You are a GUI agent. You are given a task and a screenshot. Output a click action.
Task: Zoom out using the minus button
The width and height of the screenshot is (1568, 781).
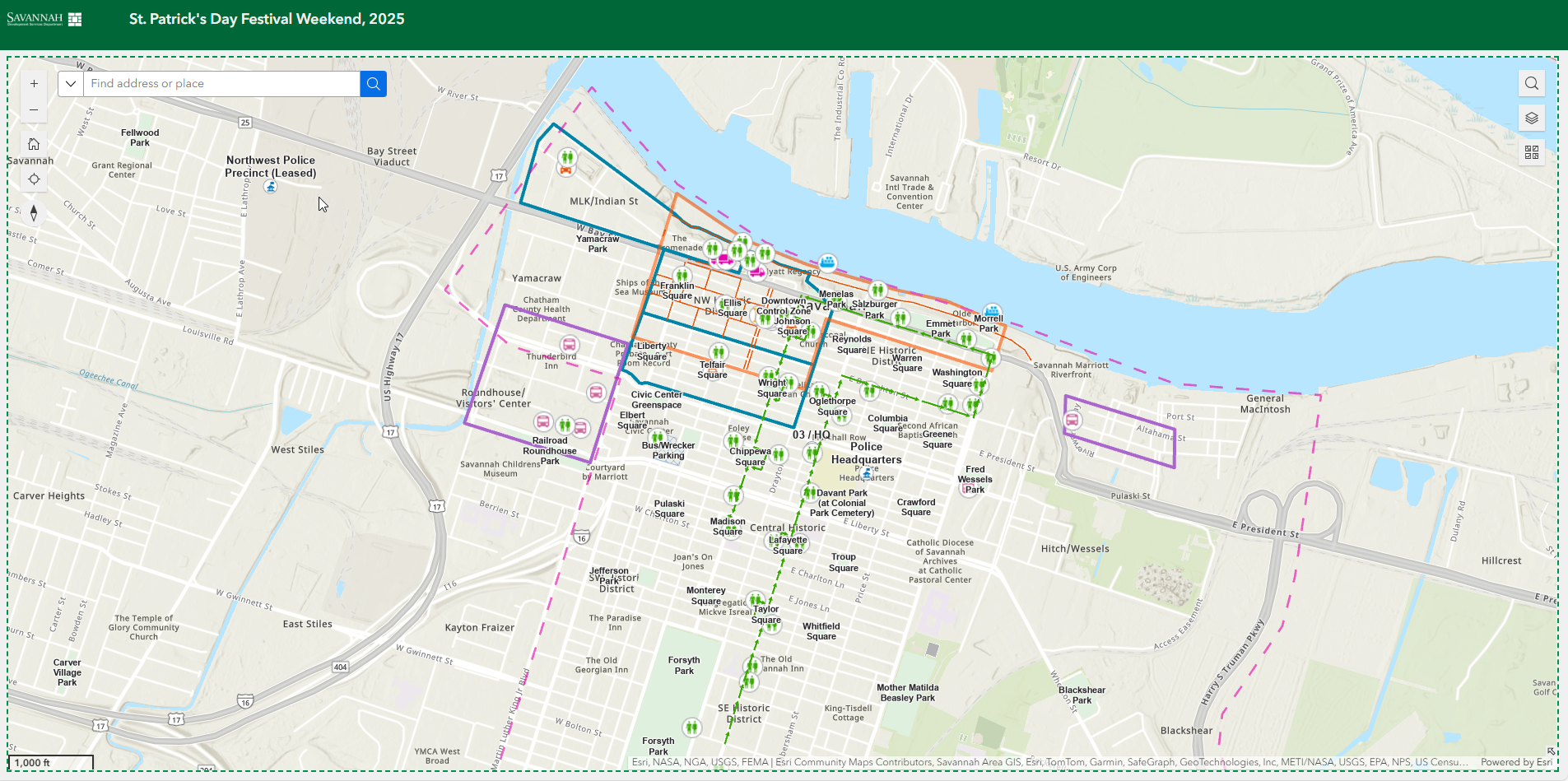[34, 109]
